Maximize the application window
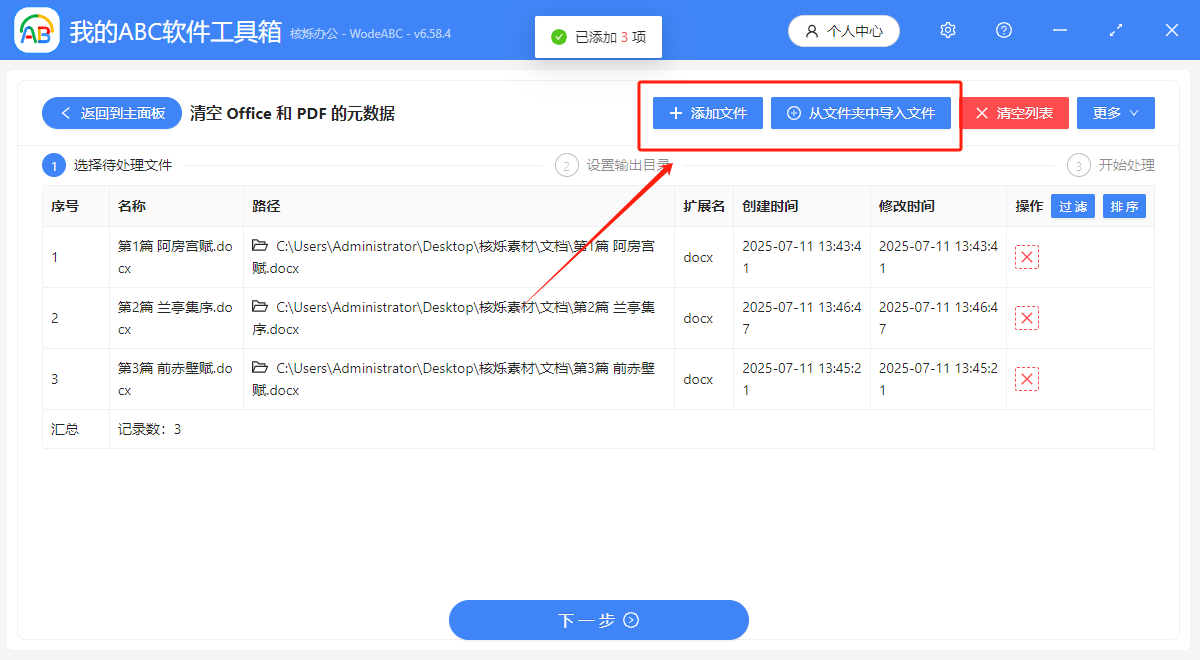1200x660 pixels. (1116, 31)
